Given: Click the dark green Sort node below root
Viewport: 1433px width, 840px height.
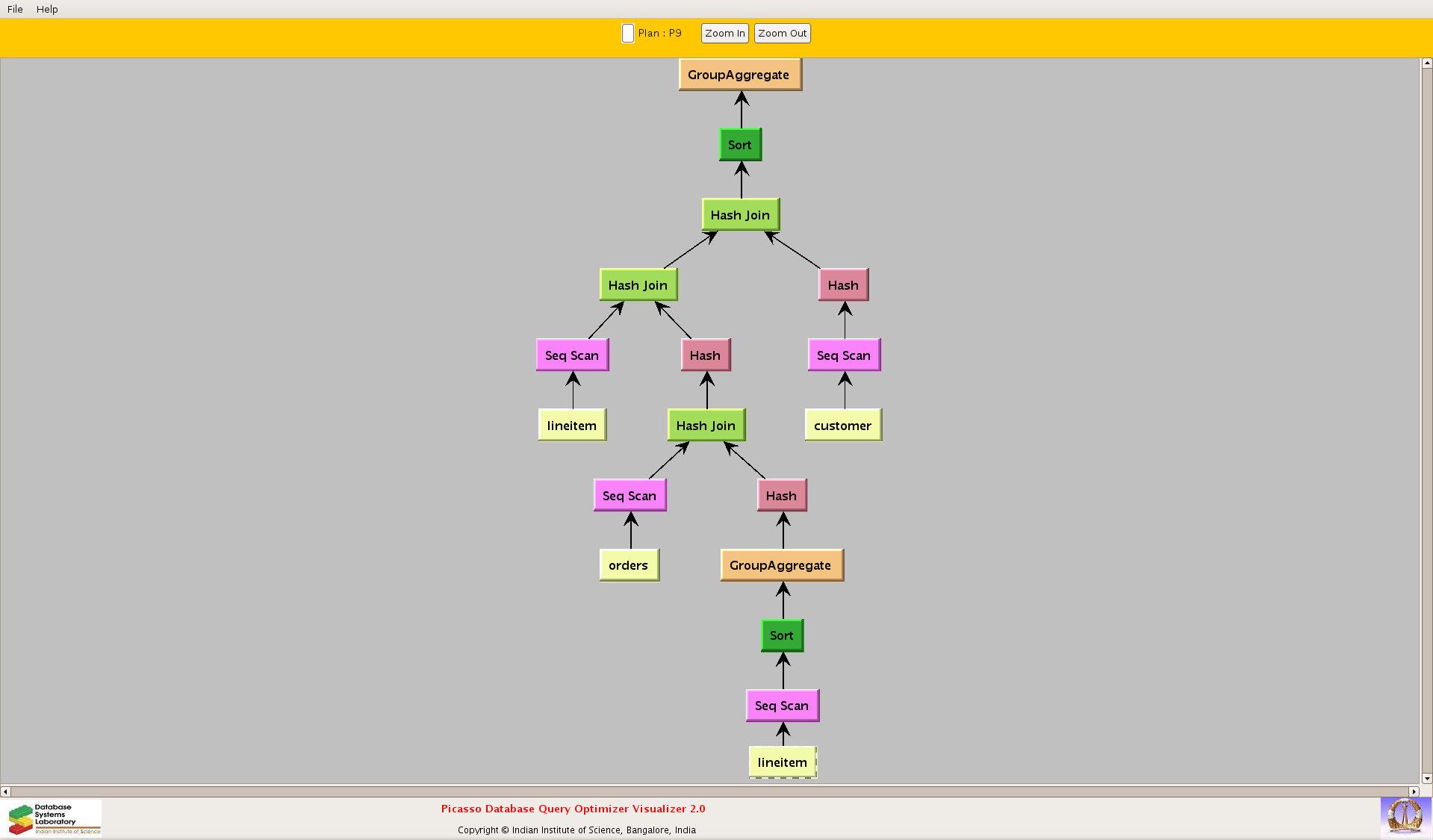Looking at the screenshot, I should (x=740, y=145).
